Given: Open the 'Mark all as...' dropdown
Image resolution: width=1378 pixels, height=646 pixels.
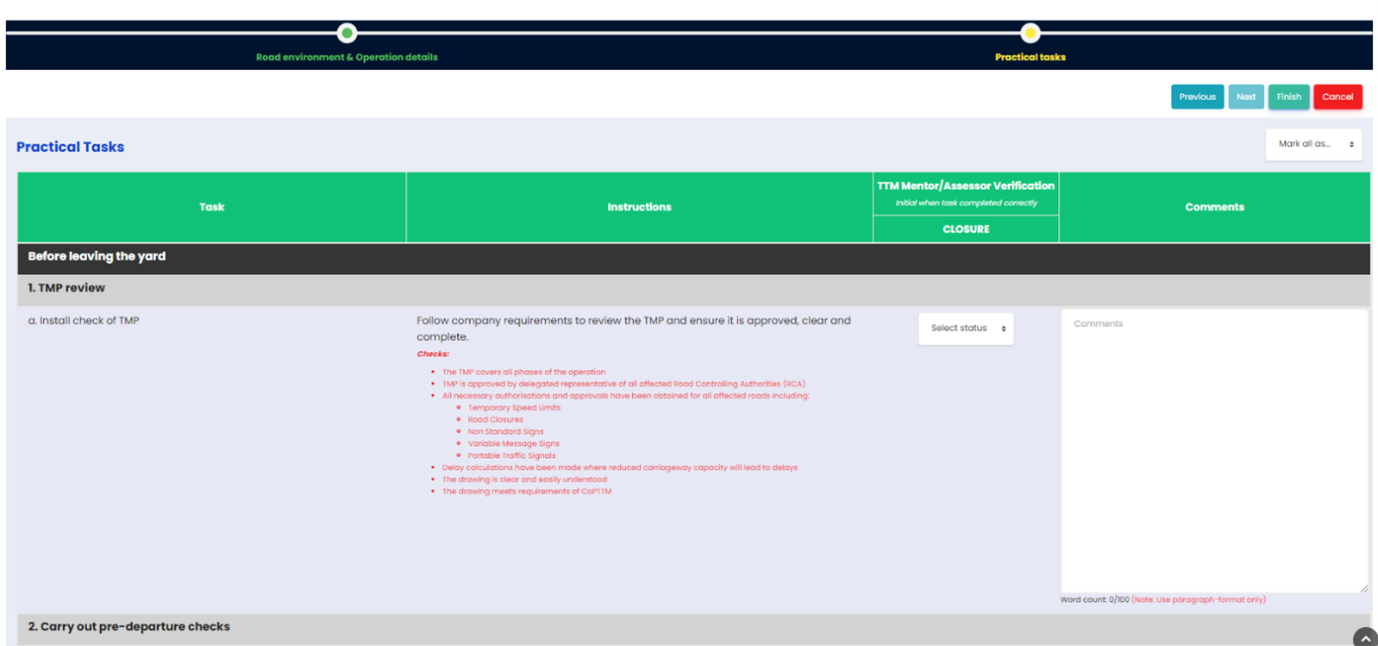Looking at the screenshot, I should [1314, 144].
